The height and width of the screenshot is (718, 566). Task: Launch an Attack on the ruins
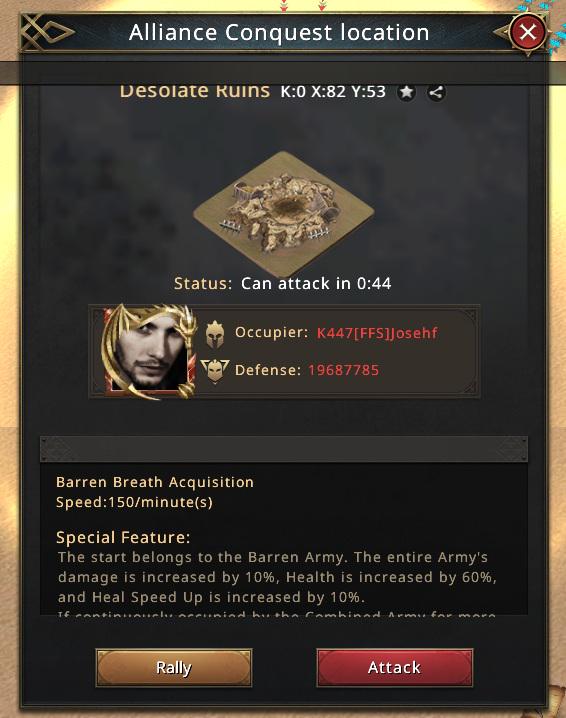pyautogui.click(x=394, y=668)
